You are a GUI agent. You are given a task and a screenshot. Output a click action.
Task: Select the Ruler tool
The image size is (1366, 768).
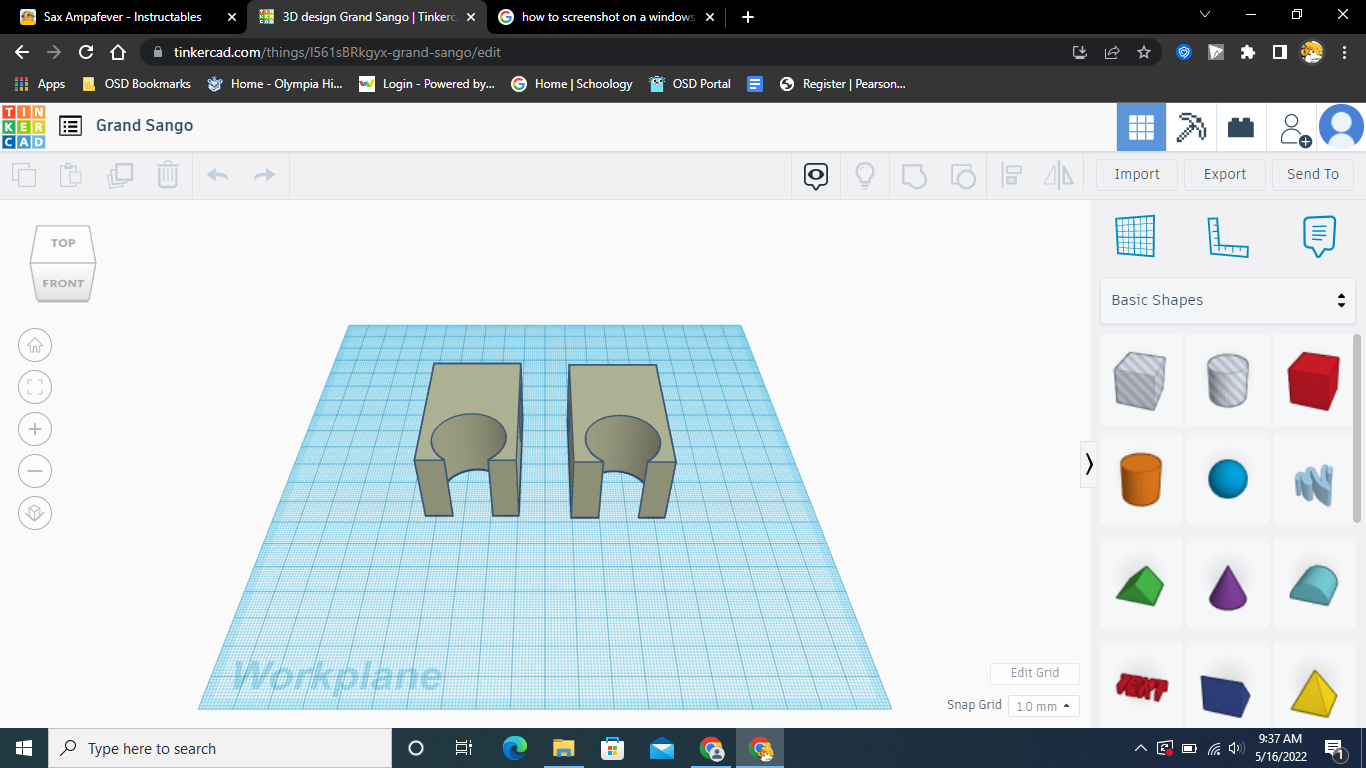click(x=1227, y=236)
